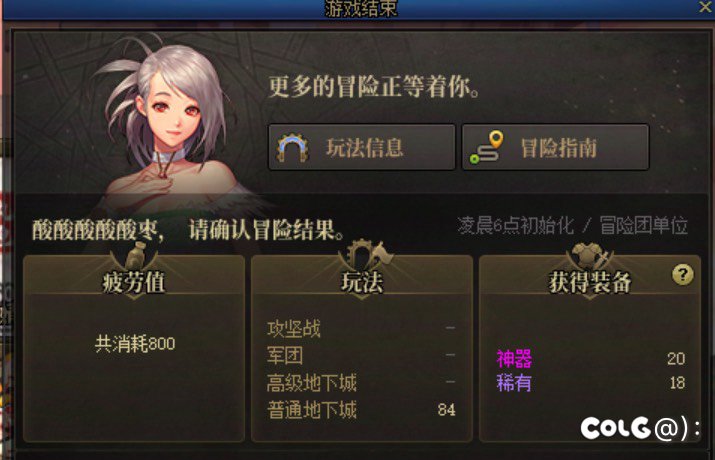Close the 游戏结束 window

pyautogui.click(x=705, y=7)
